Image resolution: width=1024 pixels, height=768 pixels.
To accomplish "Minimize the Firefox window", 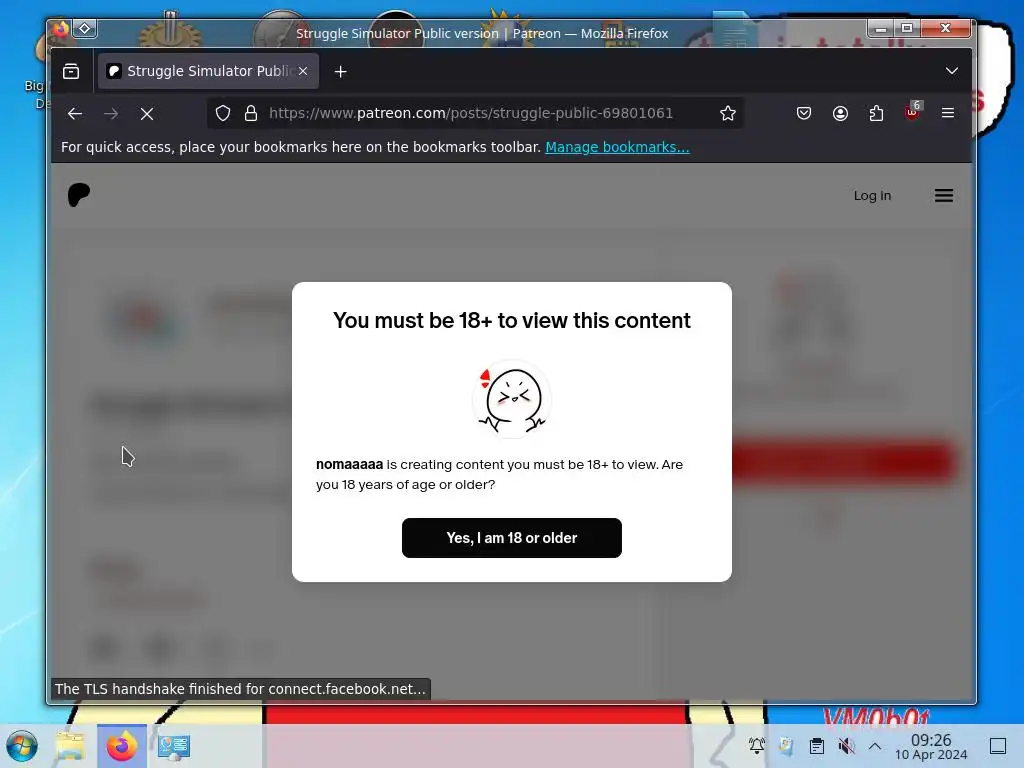I will coord(881,28).
